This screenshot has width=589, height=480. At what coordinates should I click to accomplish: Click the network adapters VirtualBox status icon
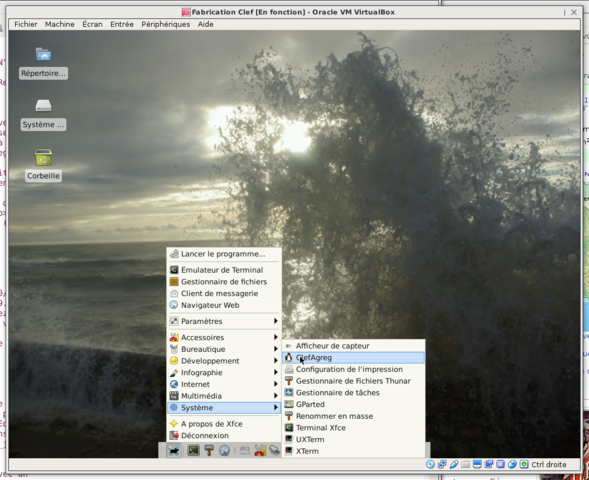click(x=442, y=464)
